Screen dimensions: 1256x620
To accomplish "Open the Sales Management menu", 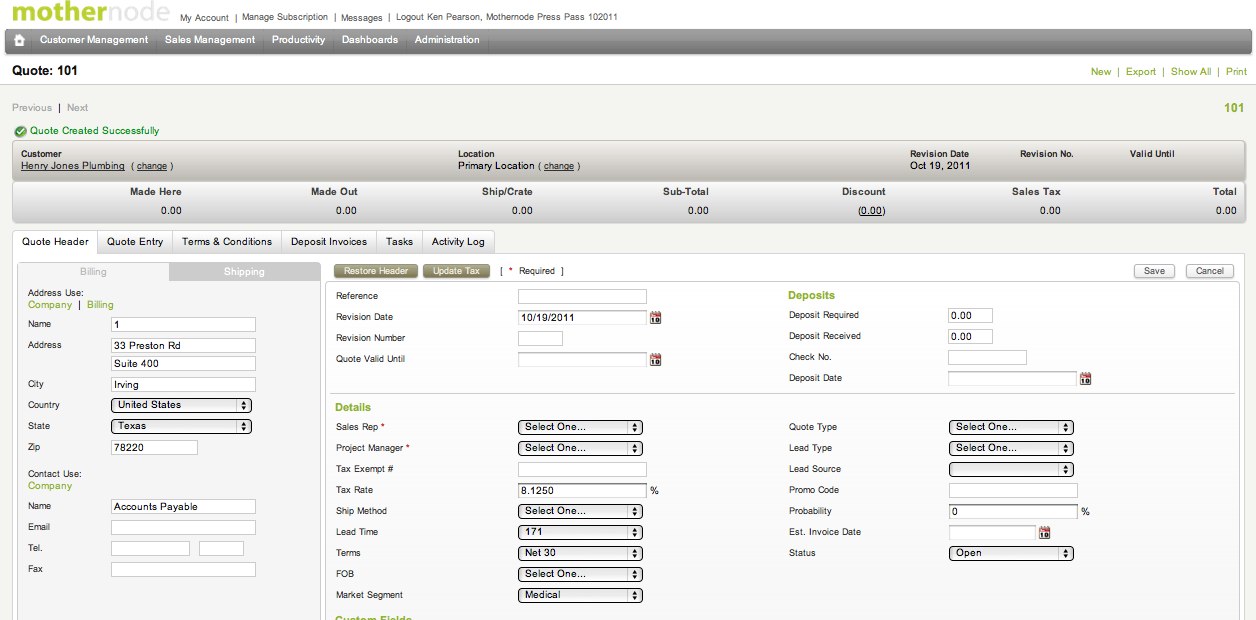I will (210, 40).
